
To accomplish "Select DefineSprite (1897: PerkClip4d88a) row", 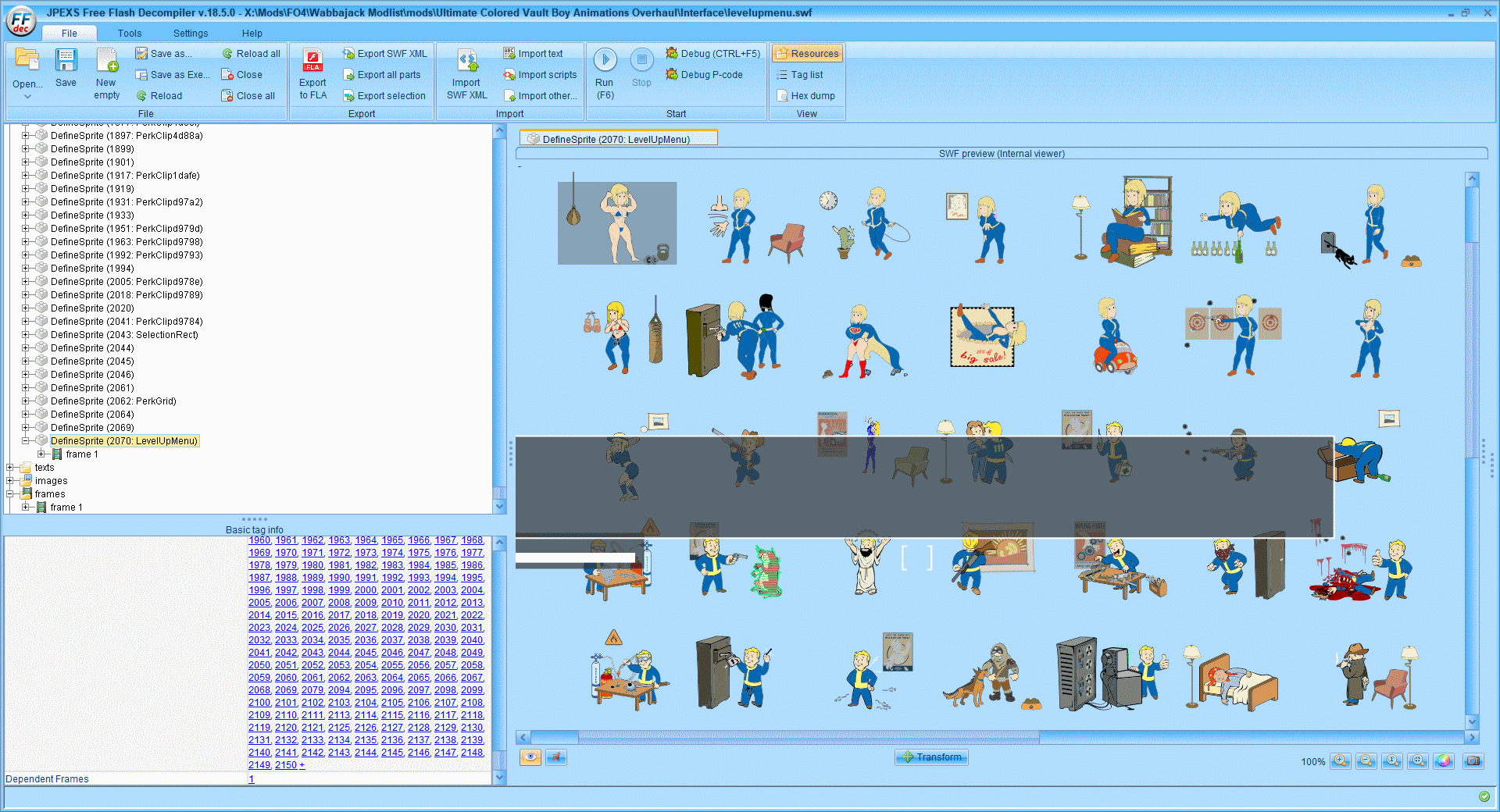I will (127, 136).
